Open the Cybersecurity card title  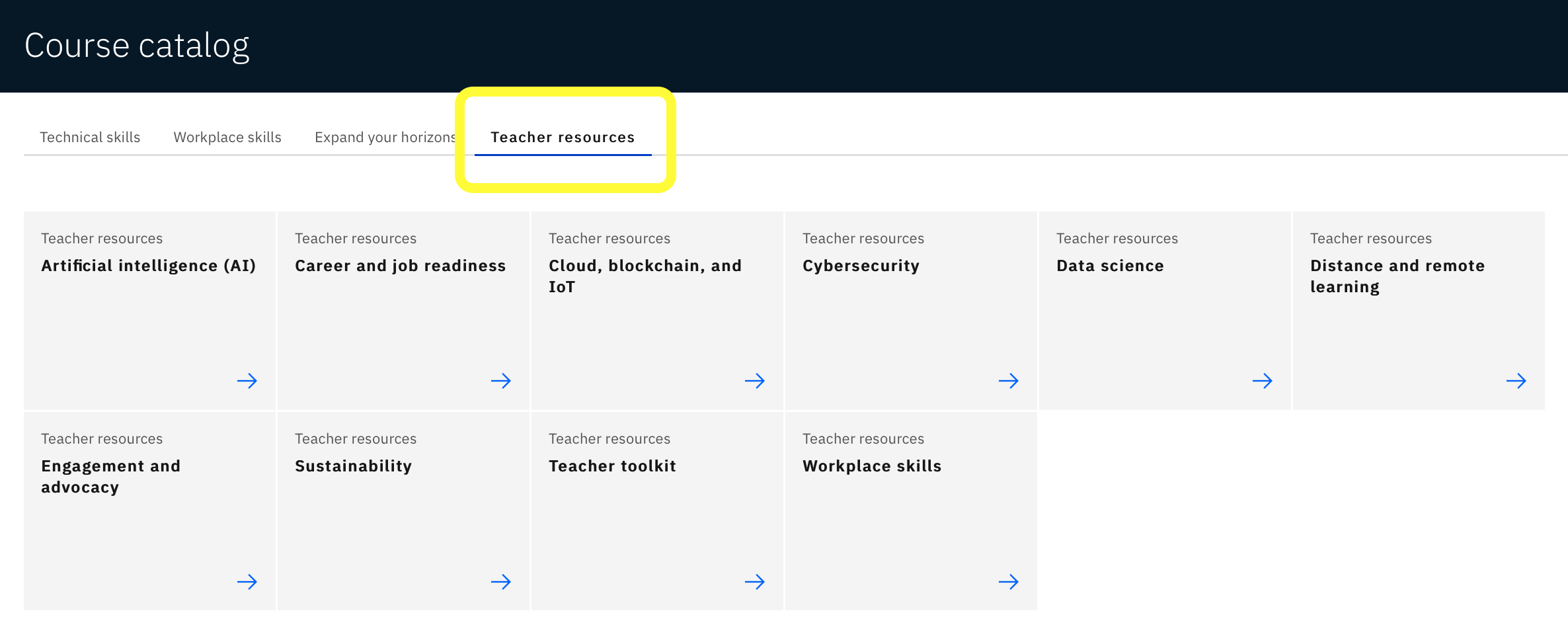861,266
